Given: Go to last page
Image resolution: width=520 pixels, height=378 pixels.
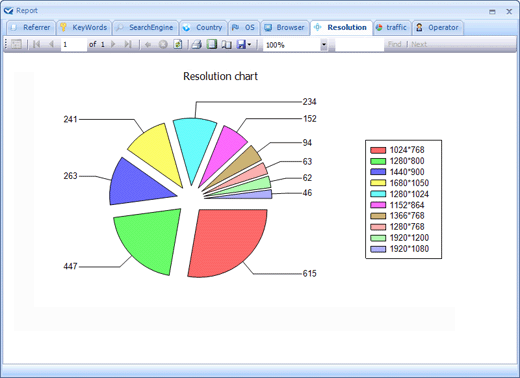Looking at the screenshot, I should [128, 44].
